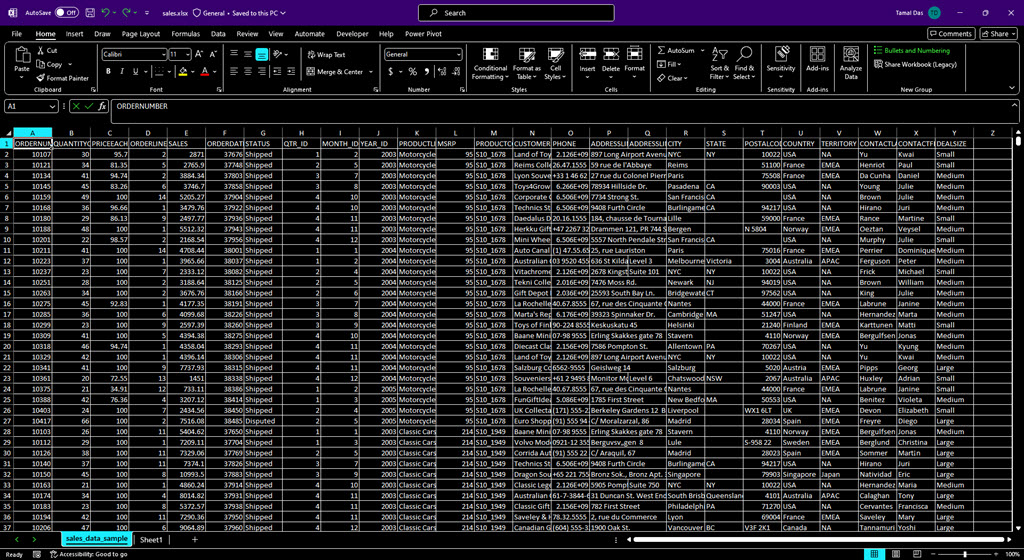1024x560 pixels.
Task: Click the yellow fill color button
Action: (x=183, y=72)
